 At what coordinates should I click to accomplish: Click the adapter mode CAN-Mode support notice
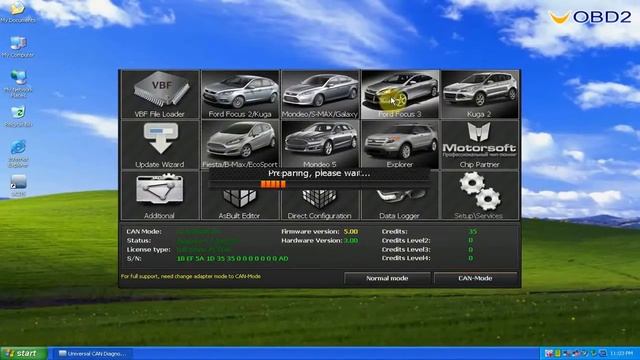click(x=191, y=276)
